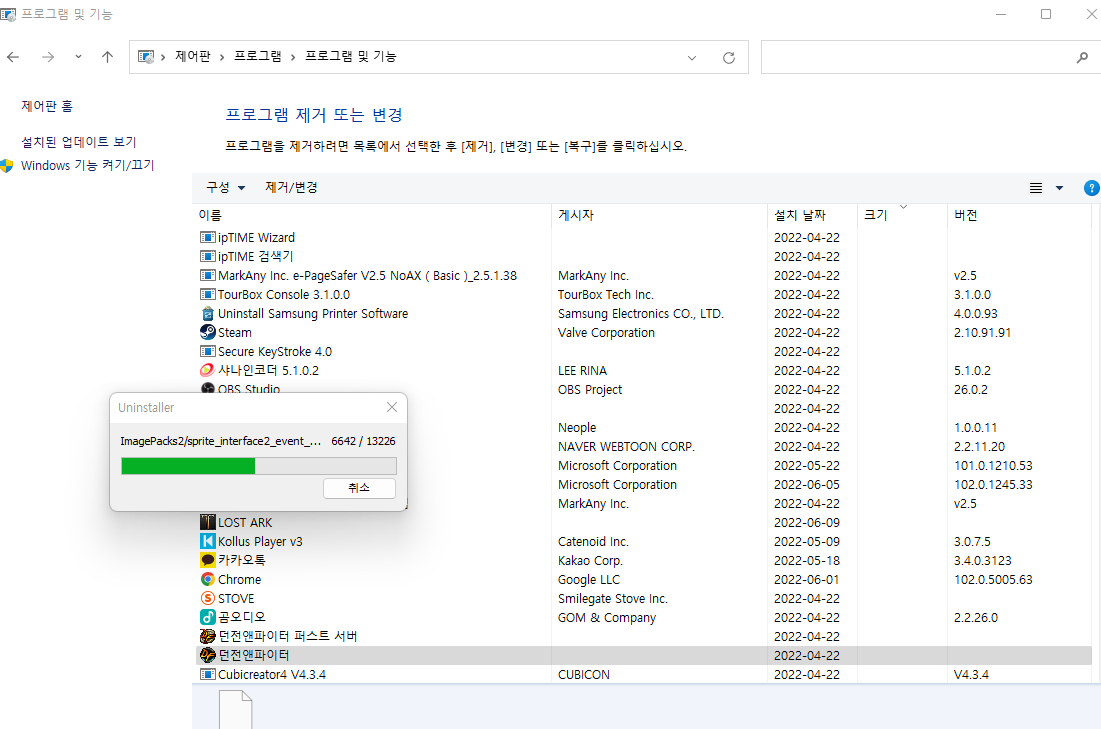Refresh the programs list

[x=729, y=58]
